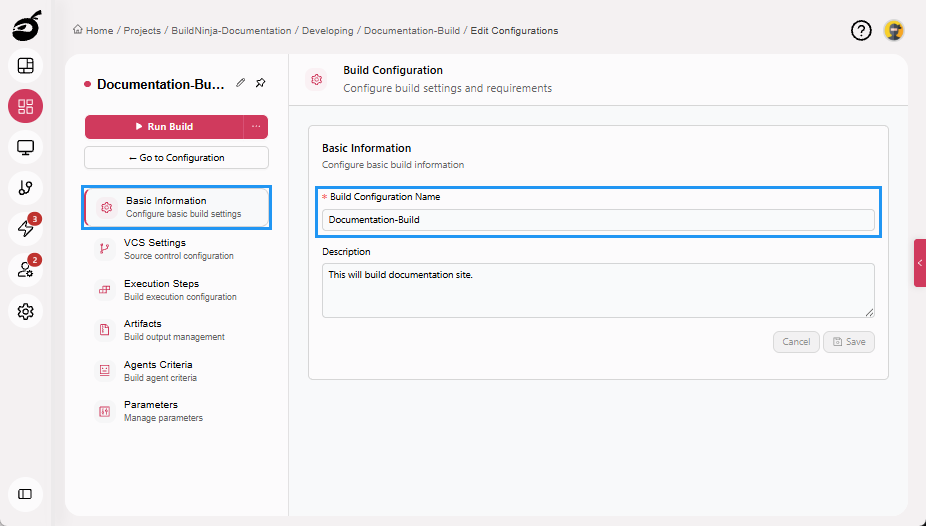Go to Projects breadcrumb link

click(142, 31)
